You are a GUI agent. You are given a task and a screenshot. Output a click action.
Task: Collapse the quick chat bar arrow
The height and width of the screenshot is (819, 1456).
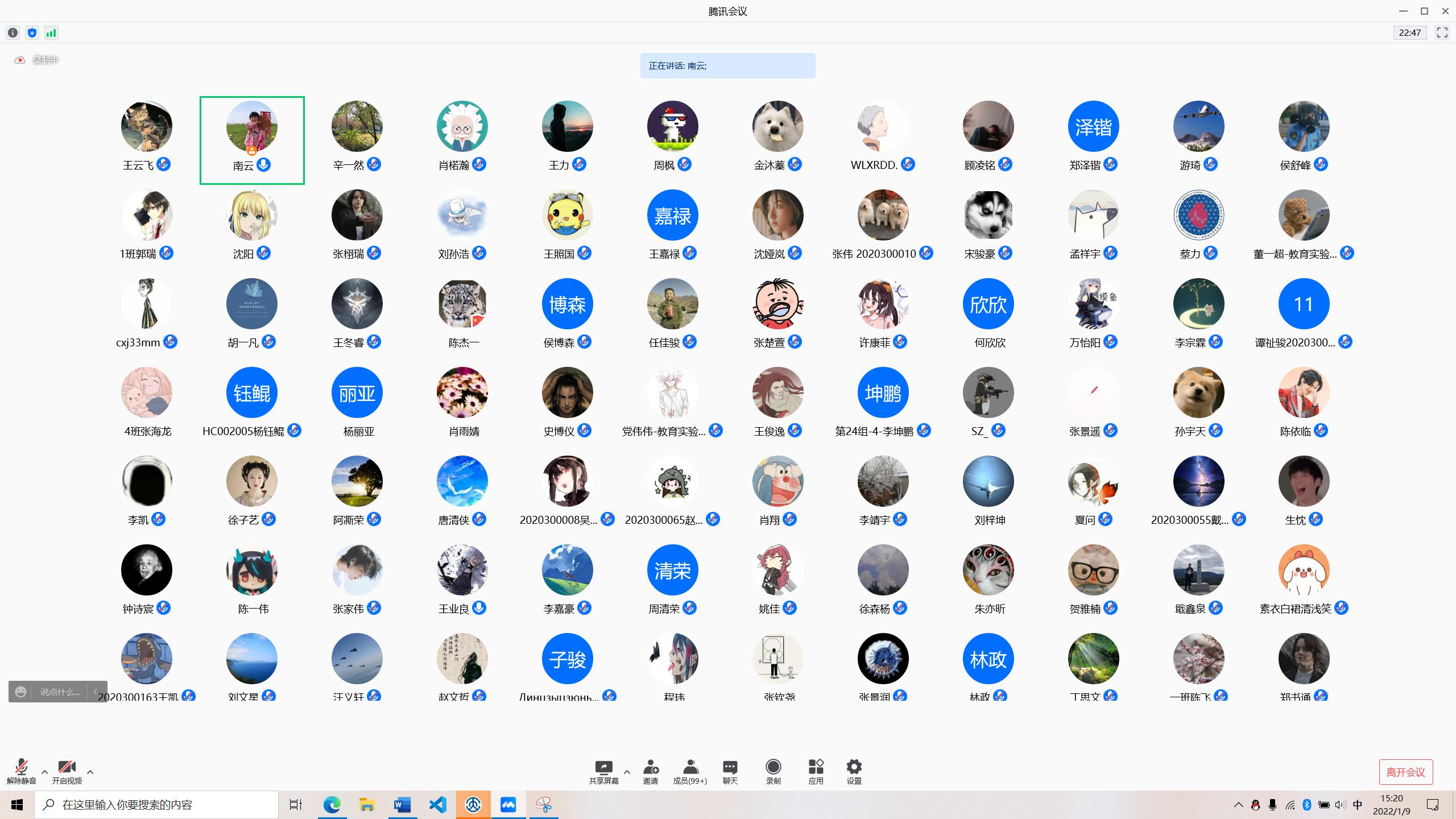tap(96, 692)
